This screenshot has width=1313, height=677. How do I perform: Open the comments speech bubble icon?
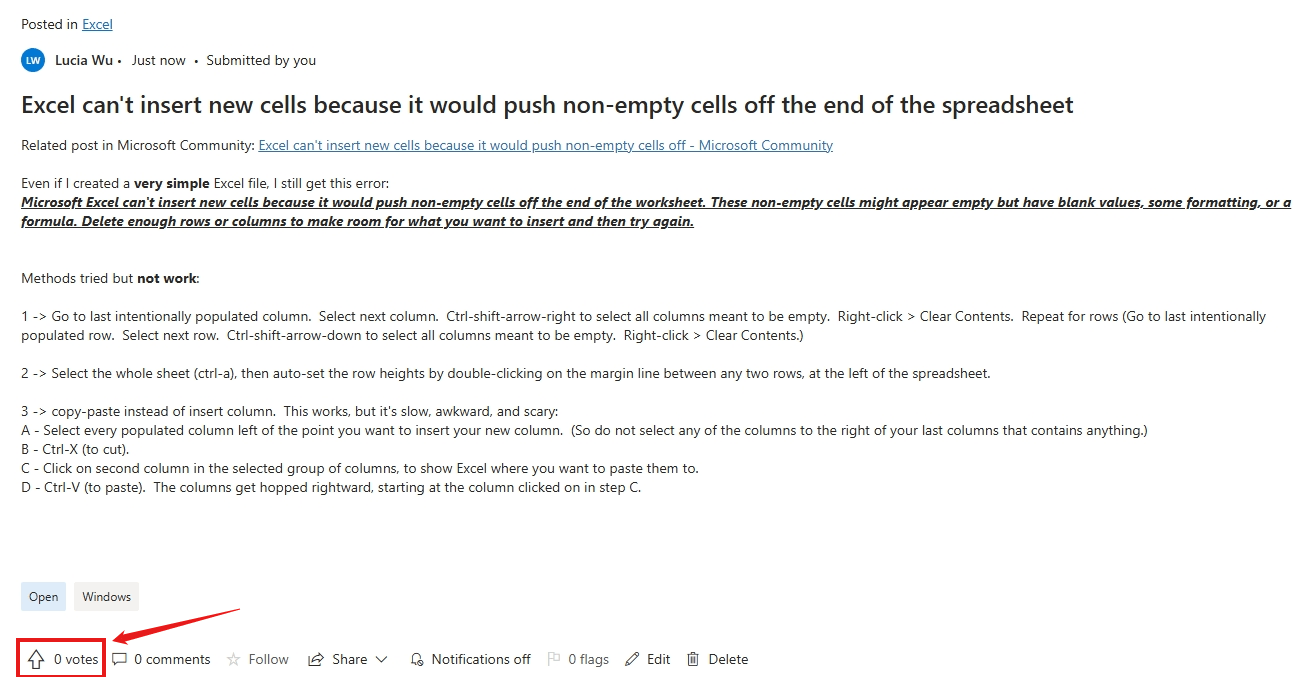(x=120, y=659)
